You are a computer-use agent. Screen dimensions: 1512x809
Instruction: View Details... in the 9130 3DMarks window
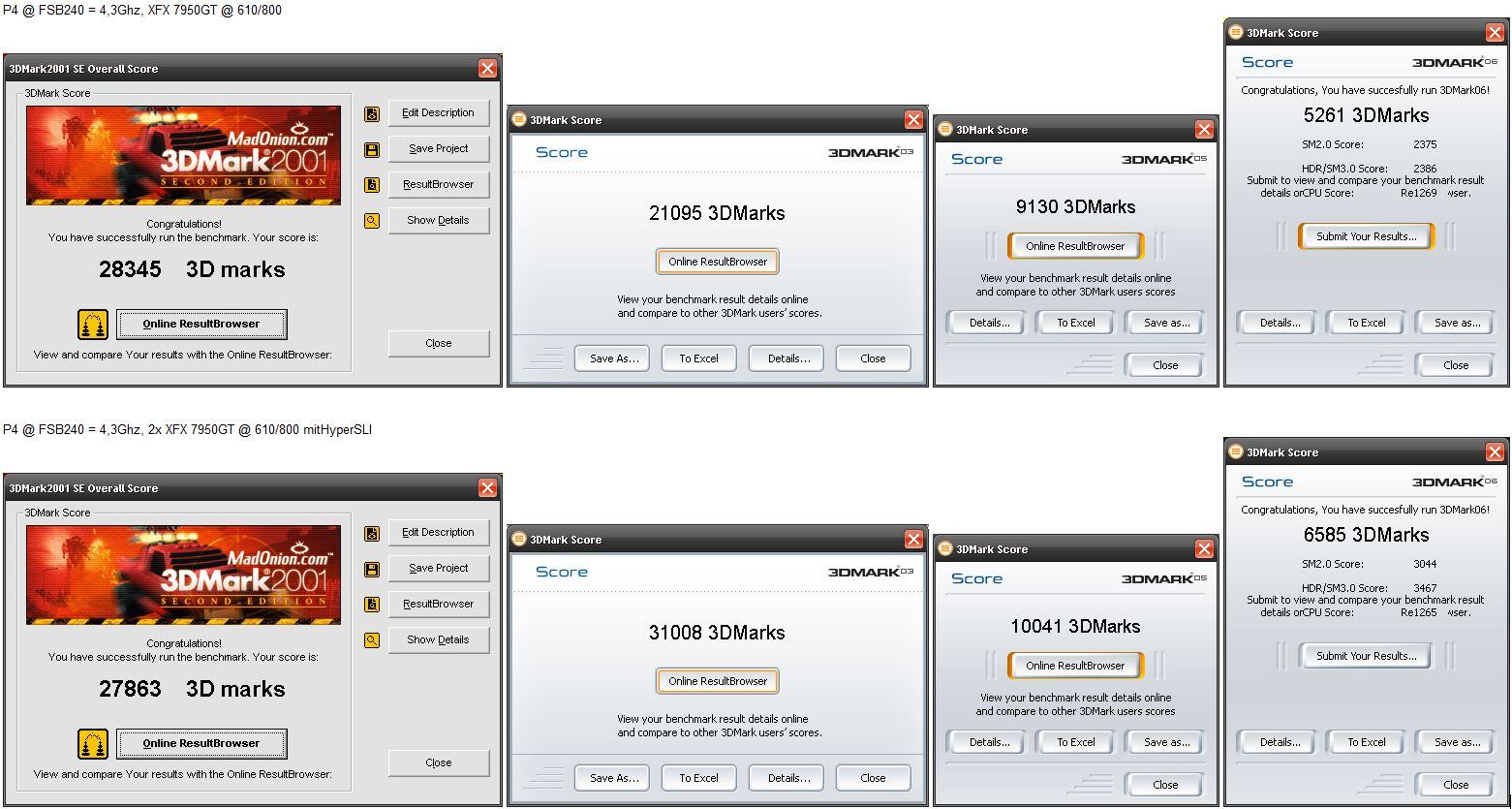(x=989, y=323)
